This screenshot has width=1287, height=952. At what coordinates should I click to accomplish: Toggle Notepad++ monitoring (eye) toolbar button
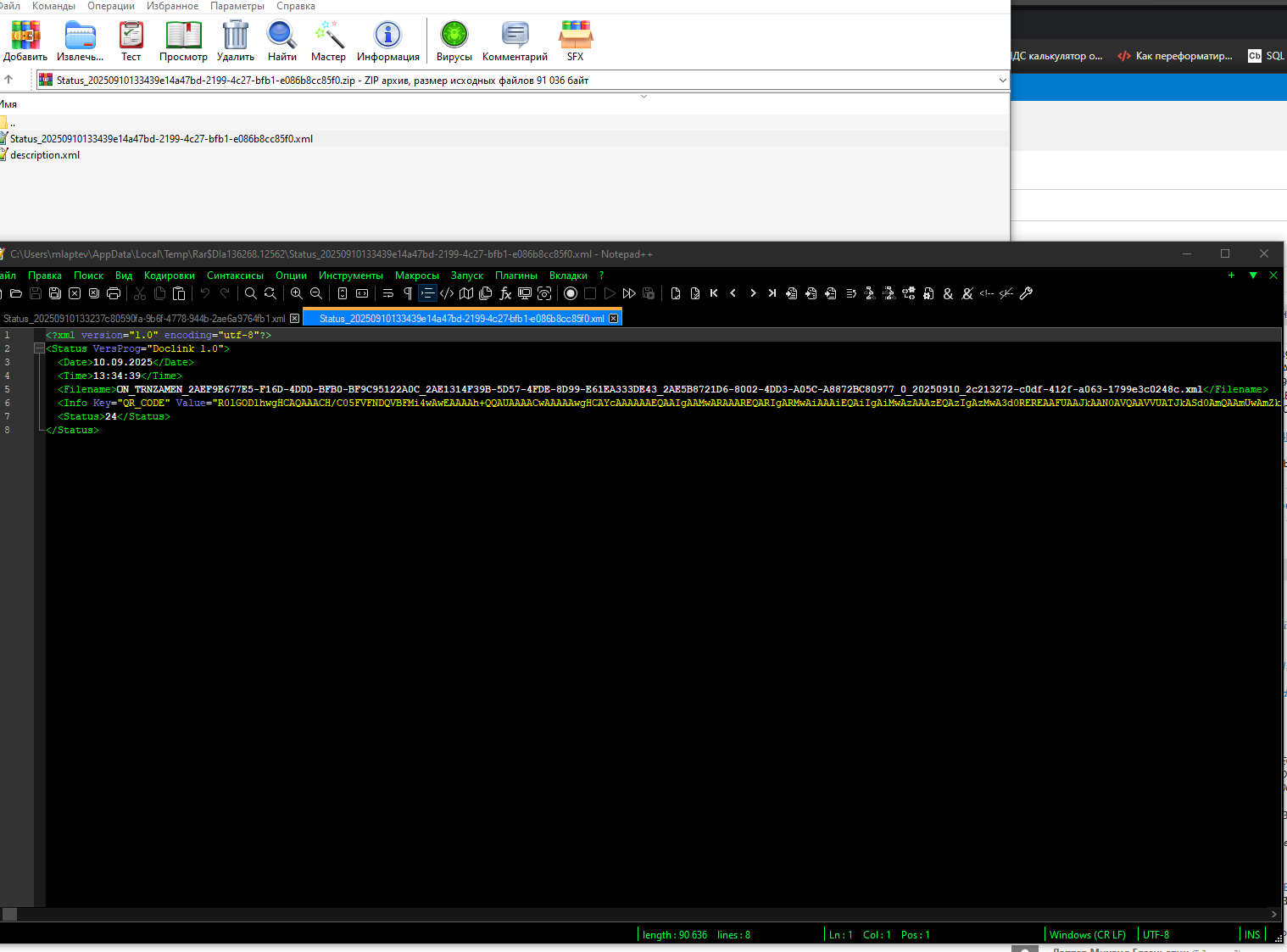544,293
